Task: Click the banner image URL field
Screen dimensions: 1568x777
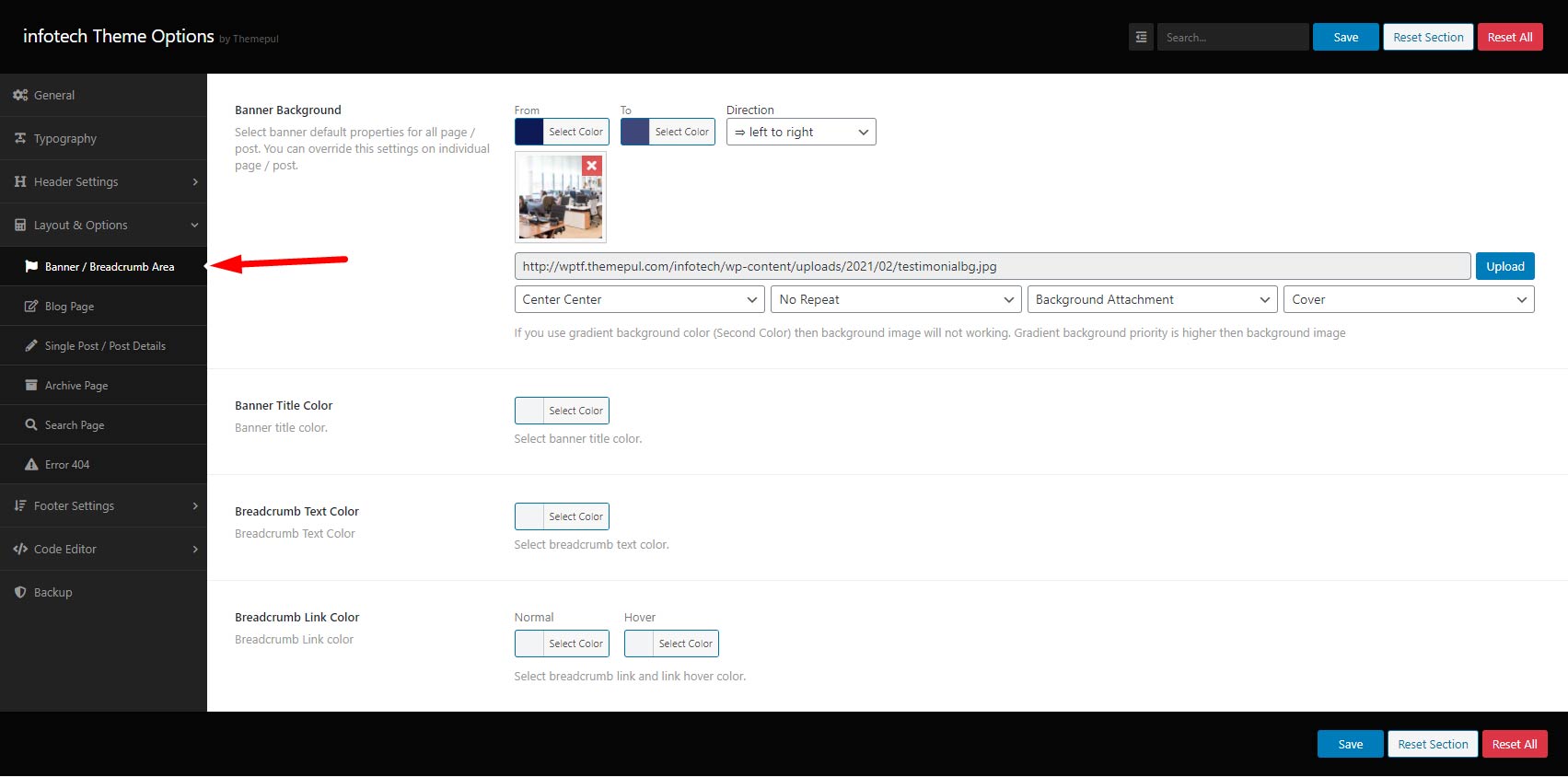Action: pyautogui.click(x=992, y=266)
